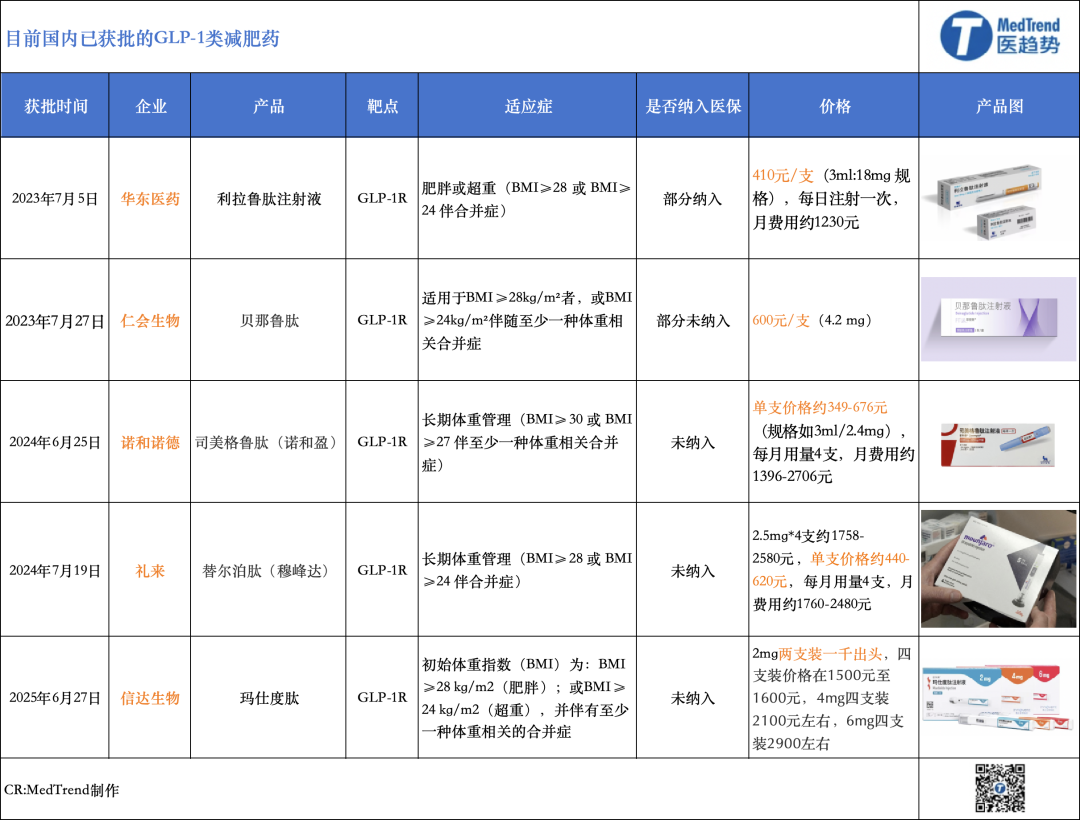Click the 是否纳入医保 column header

click(693, 106)
